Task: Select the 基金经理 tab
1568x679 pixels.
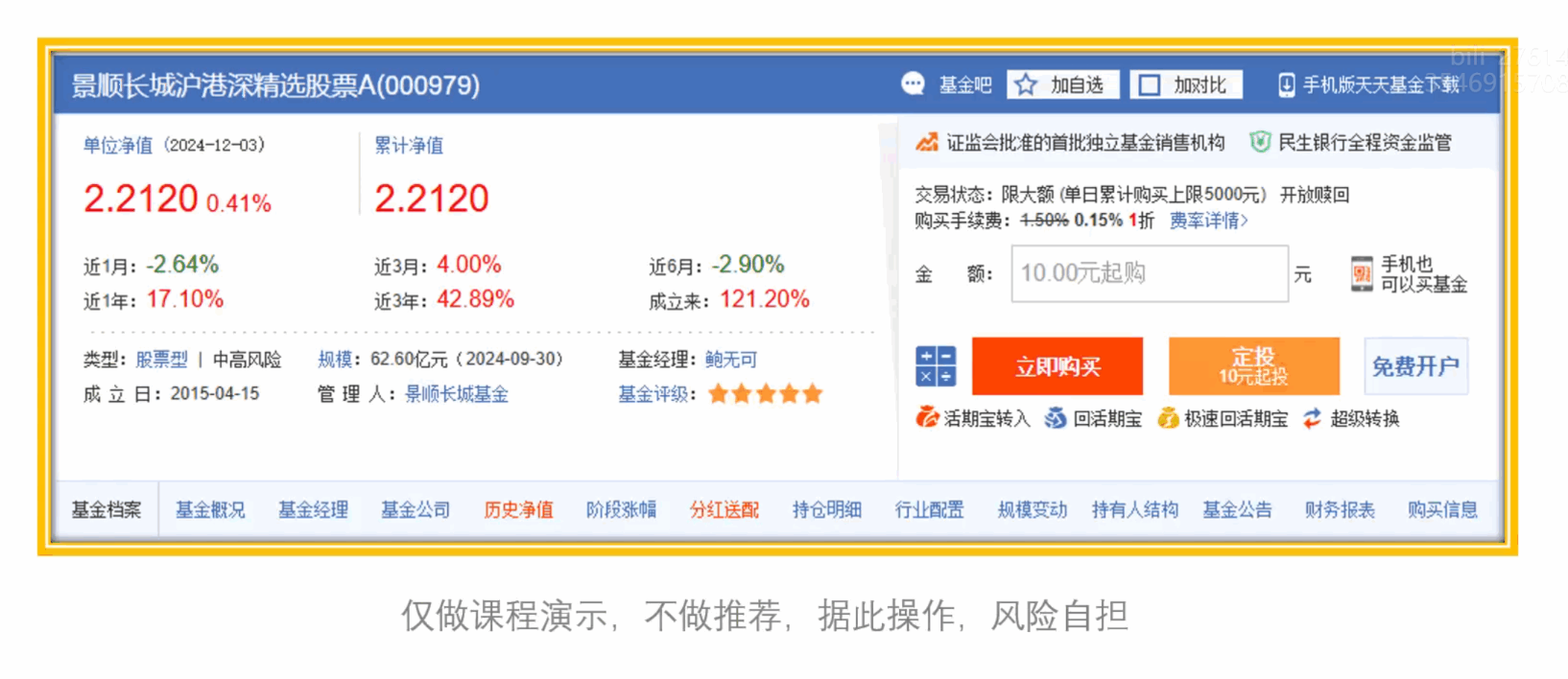Action: (313, 509)
